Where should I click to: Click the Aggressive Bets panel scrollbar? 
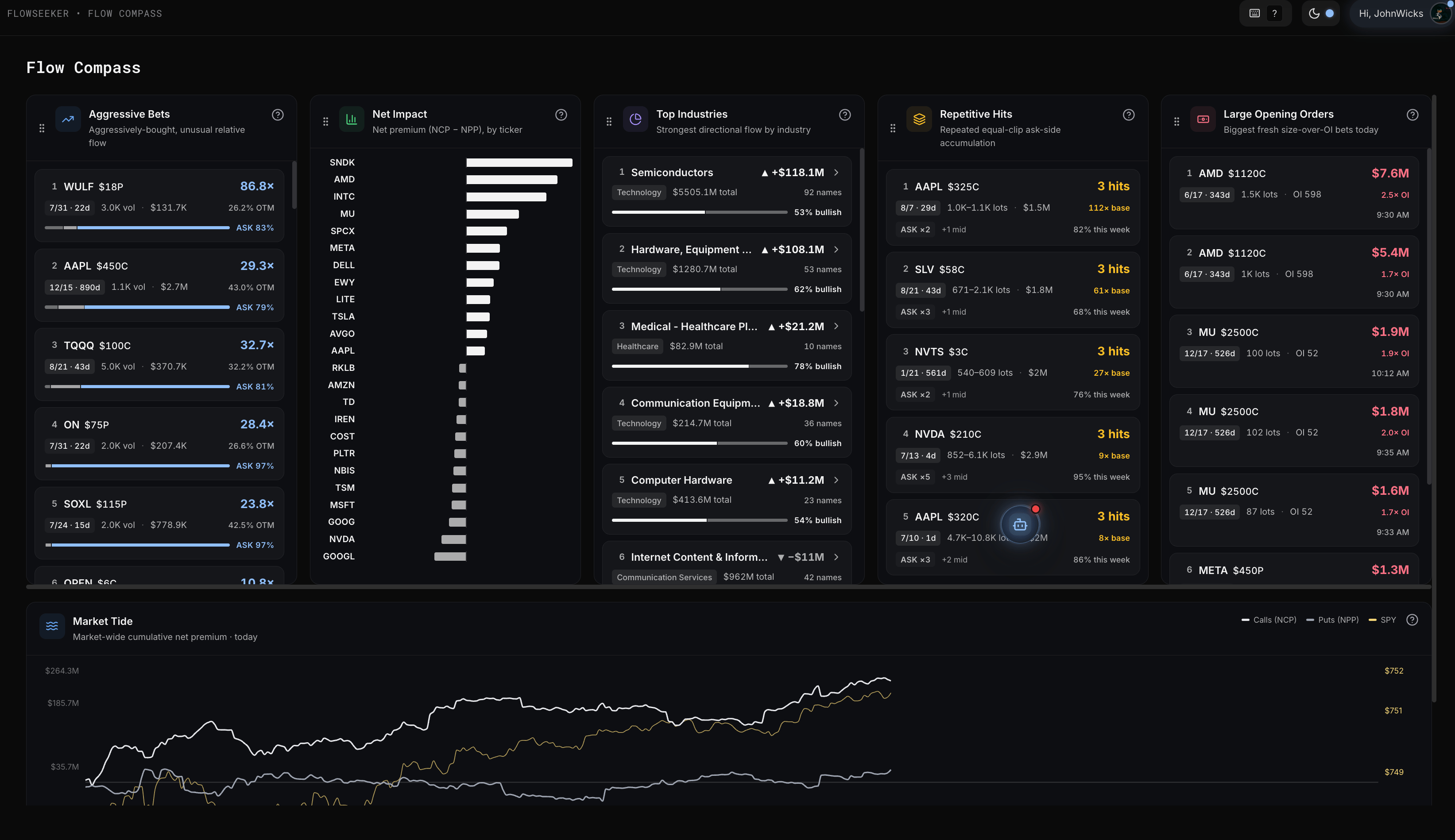point(294,185)
